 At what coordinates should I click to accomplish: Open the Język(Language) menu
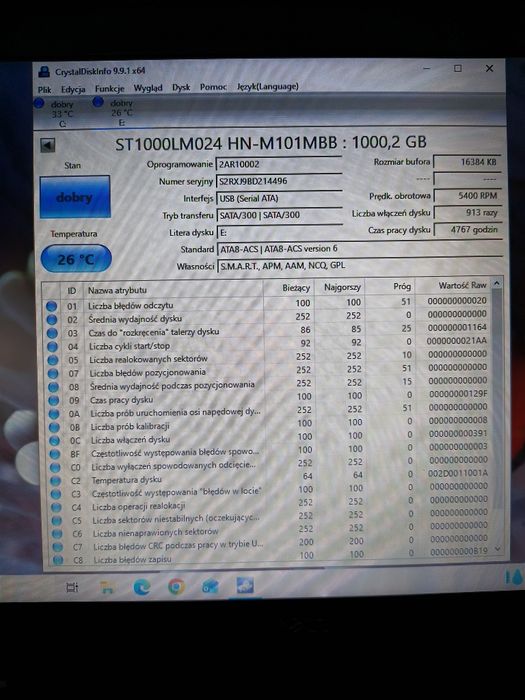(268, 86)
